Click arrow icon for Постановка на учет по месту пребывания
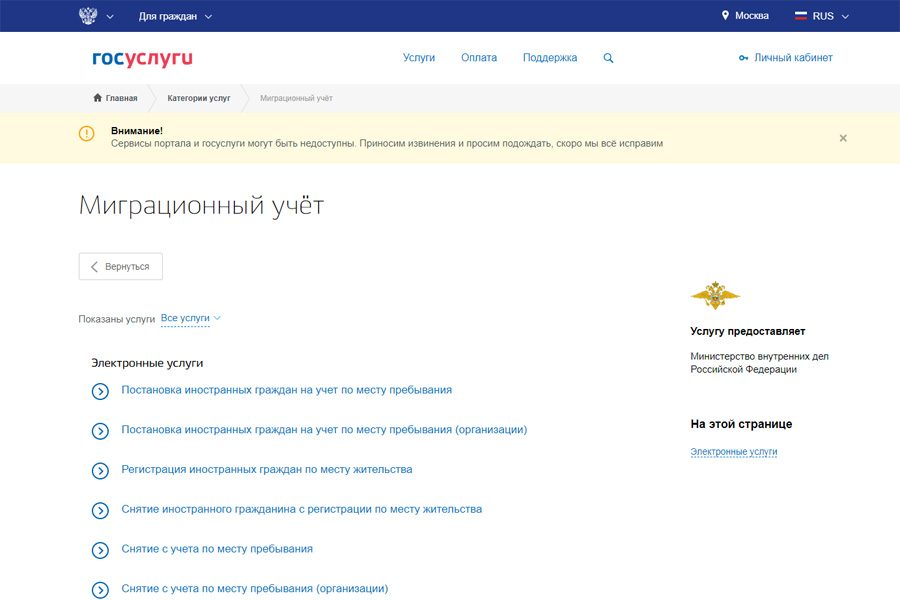900x600 pixels. (x=100, y=392)
